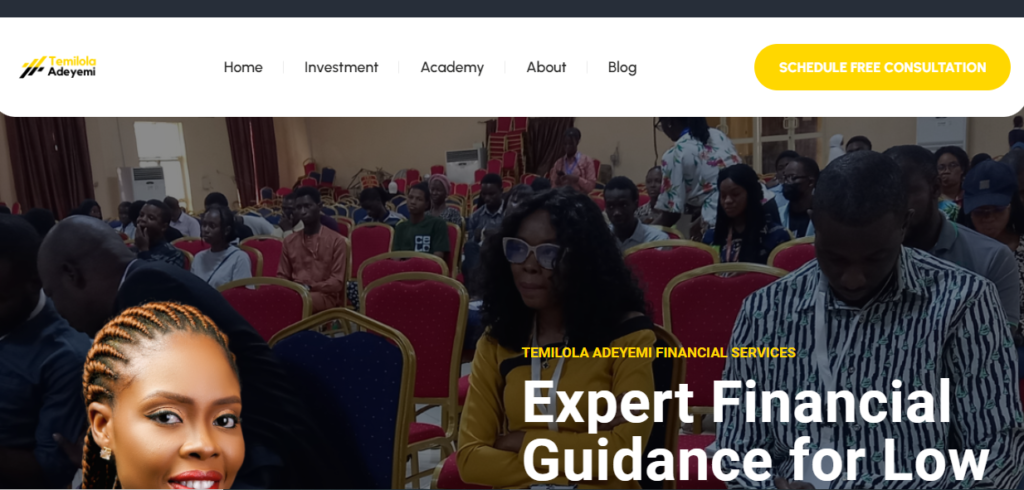Visit the Blog page from navigation
The image size is (1024, 490).
point(622,67)
